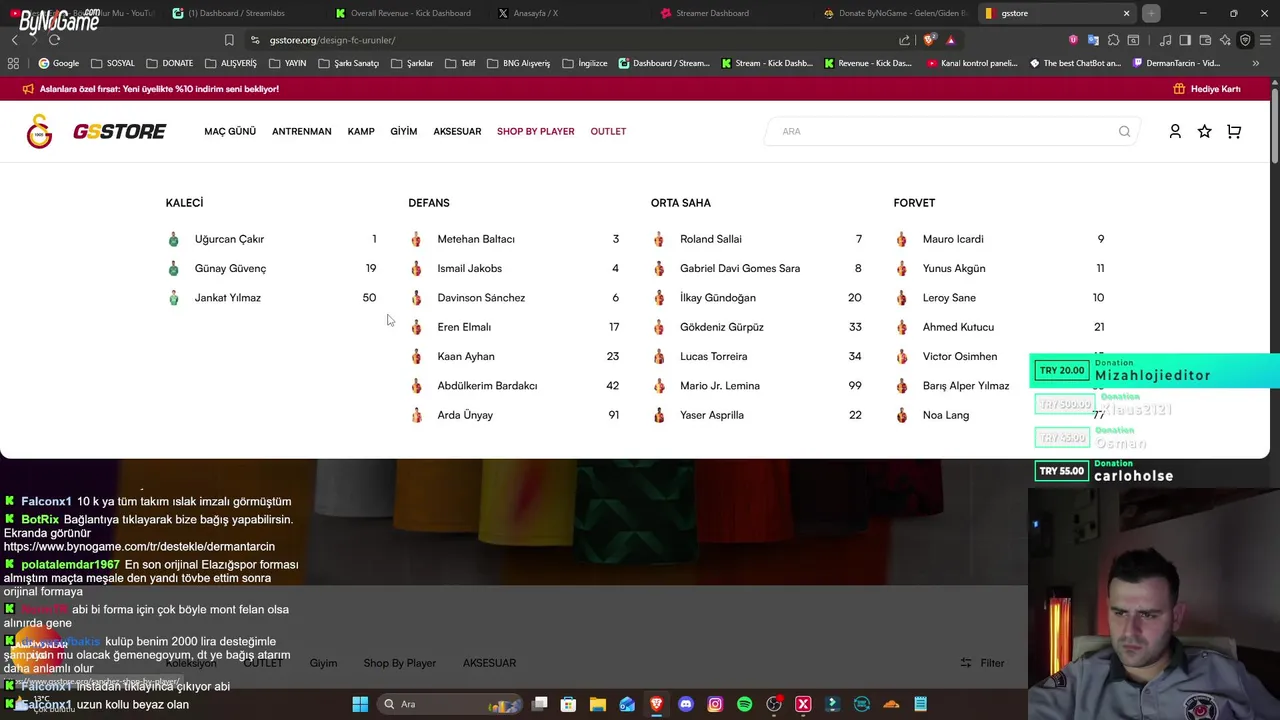The height and width of the screenshot is (720, 1280).
Task: Open the Şarkı Sanatçı bookmarks folder
Action: click(349, 63)
